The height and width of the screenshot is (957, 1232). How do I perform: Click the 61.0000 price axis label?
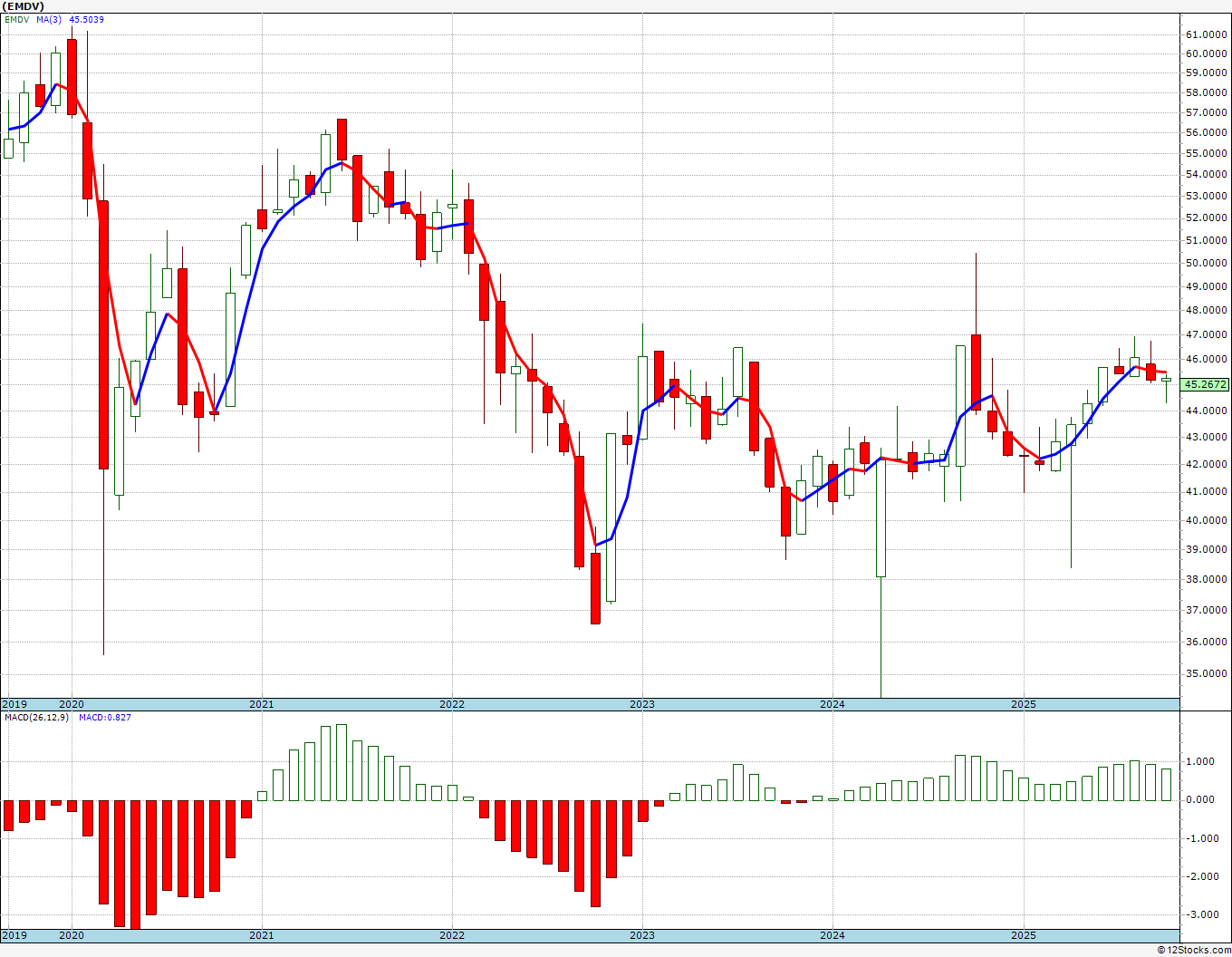click(x=1207, y=34)
